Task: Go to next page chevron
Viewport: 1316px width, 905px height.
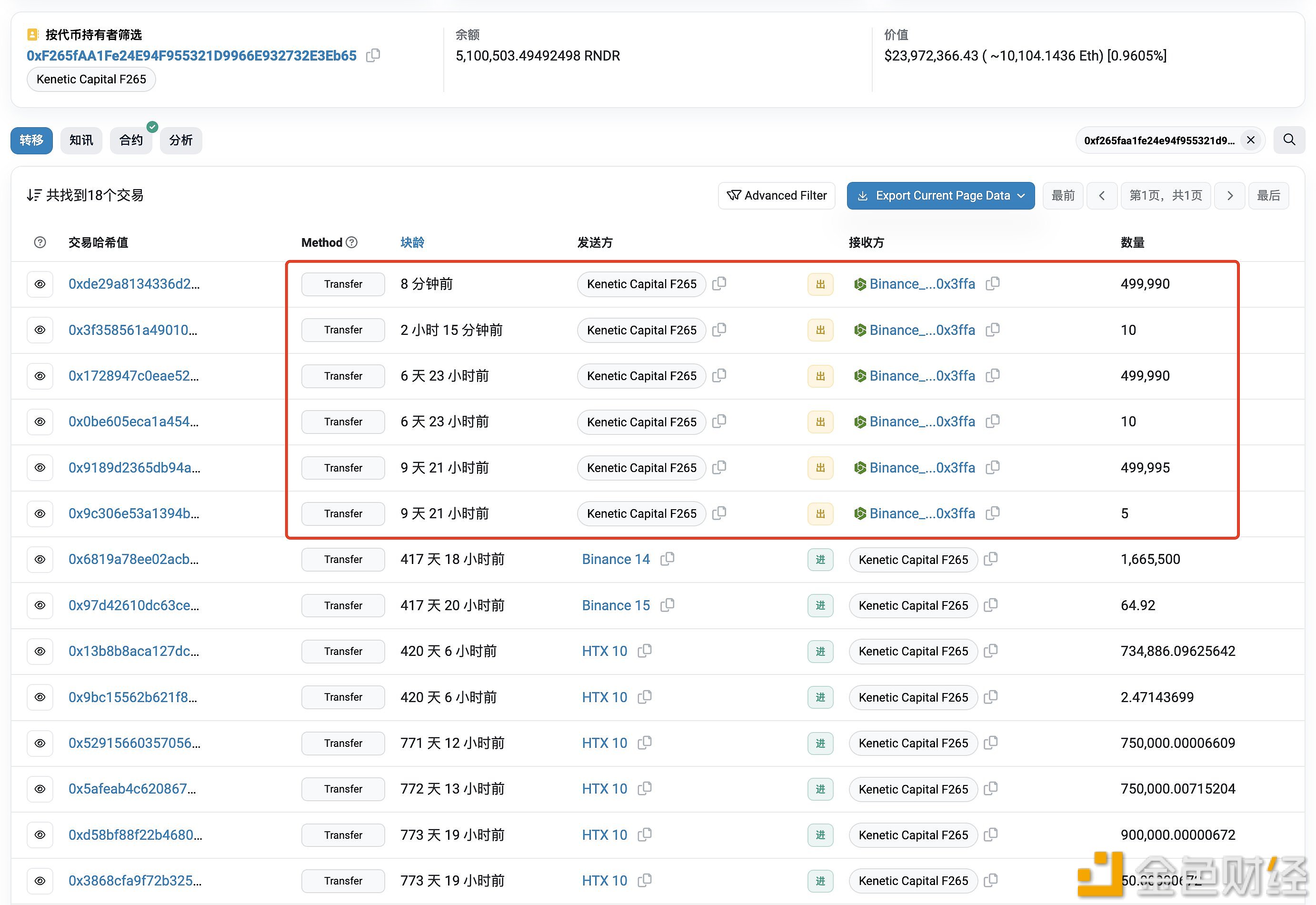Action: pos(1229,196)
